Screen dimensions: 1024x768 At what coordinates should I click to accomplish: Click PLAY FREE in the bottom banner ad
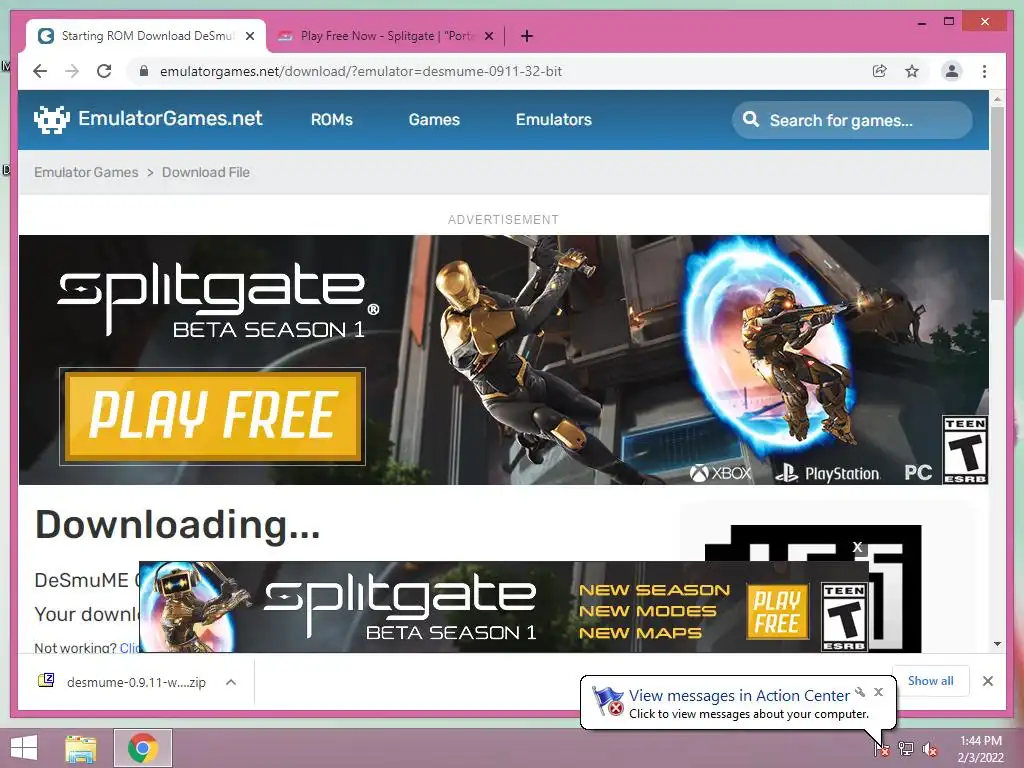click(777, 612)
